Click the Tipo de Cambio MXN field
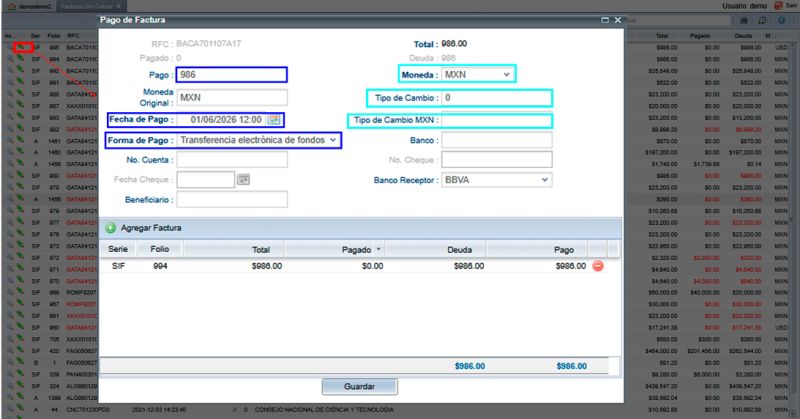This screenshot has width=800, height=419. coord(496,120)
